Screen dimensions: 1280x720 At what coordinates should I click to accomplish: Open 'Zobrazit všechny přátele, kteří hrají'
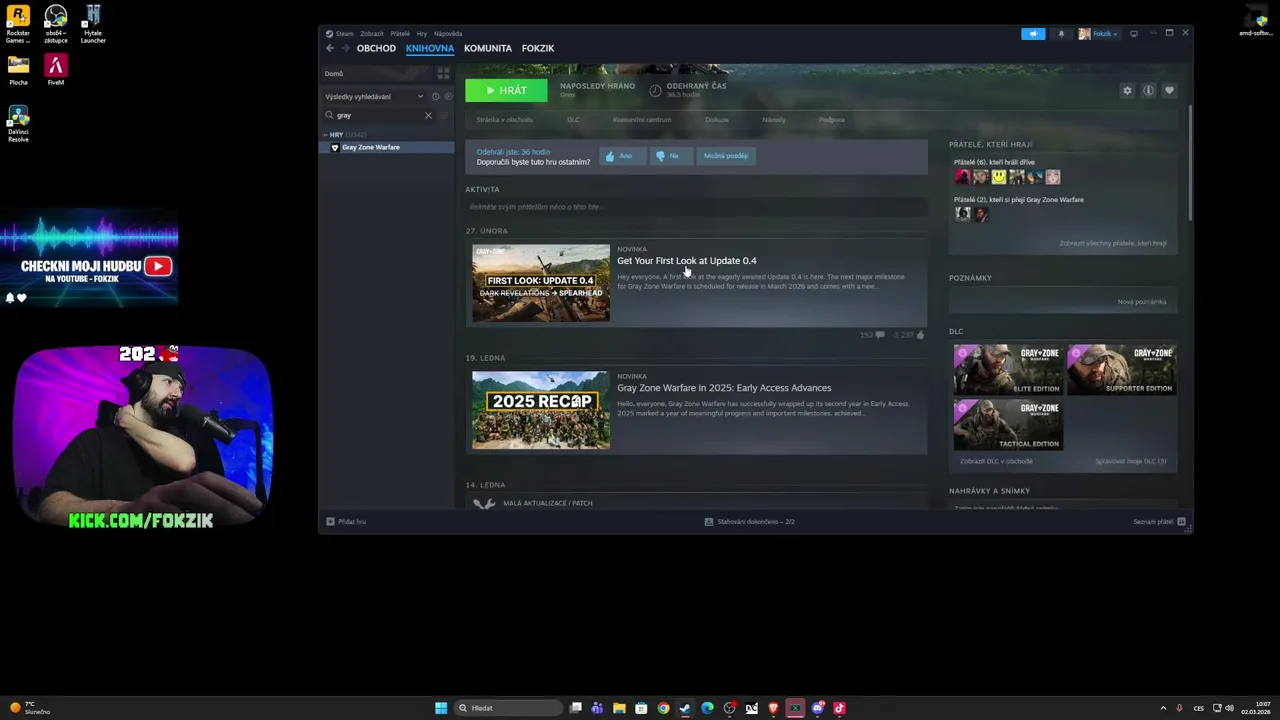click(x=1113, y=243)
